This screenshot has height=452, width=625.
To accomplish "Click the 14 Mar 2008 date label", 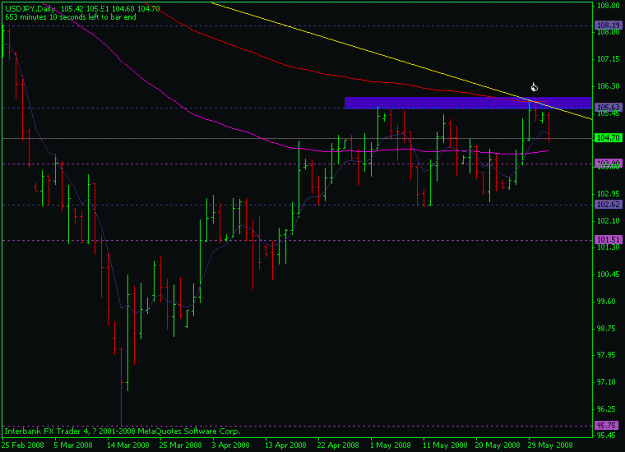I will (128, 445).
